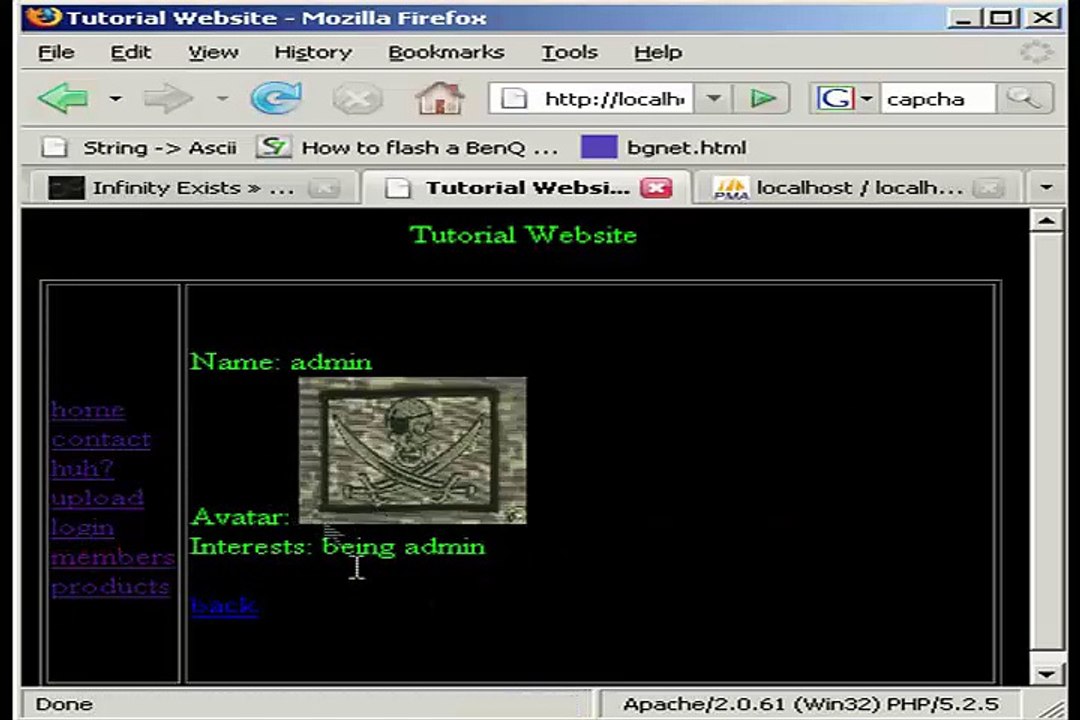Click the Infinity Exists tab favicon
Screen dimensions: 1080x720
66,187
